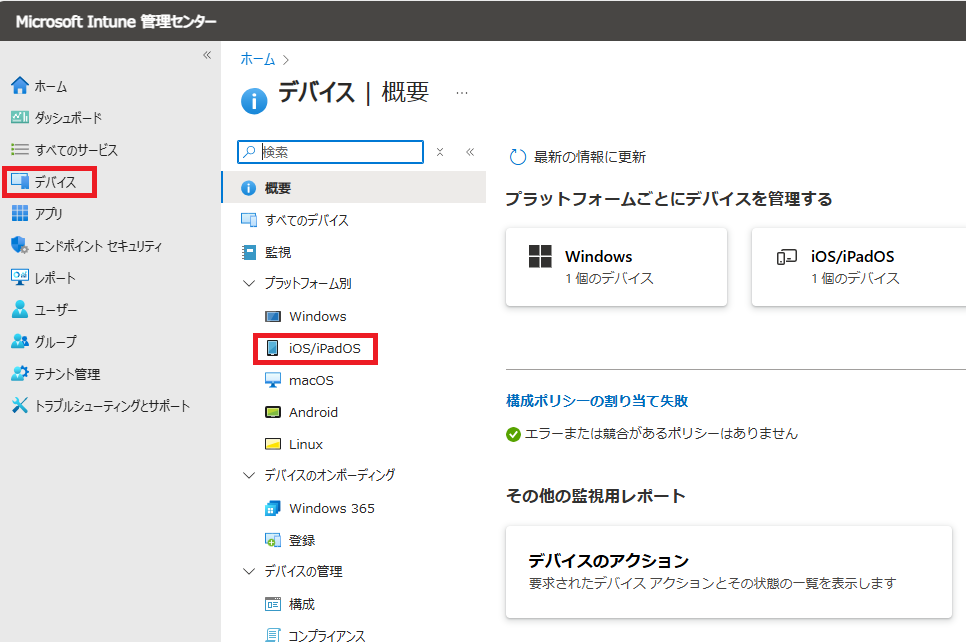Open 構成ポリシーの割り当て失敗 link
This screenshot has height=642, width=966.
tap(596, 401)
